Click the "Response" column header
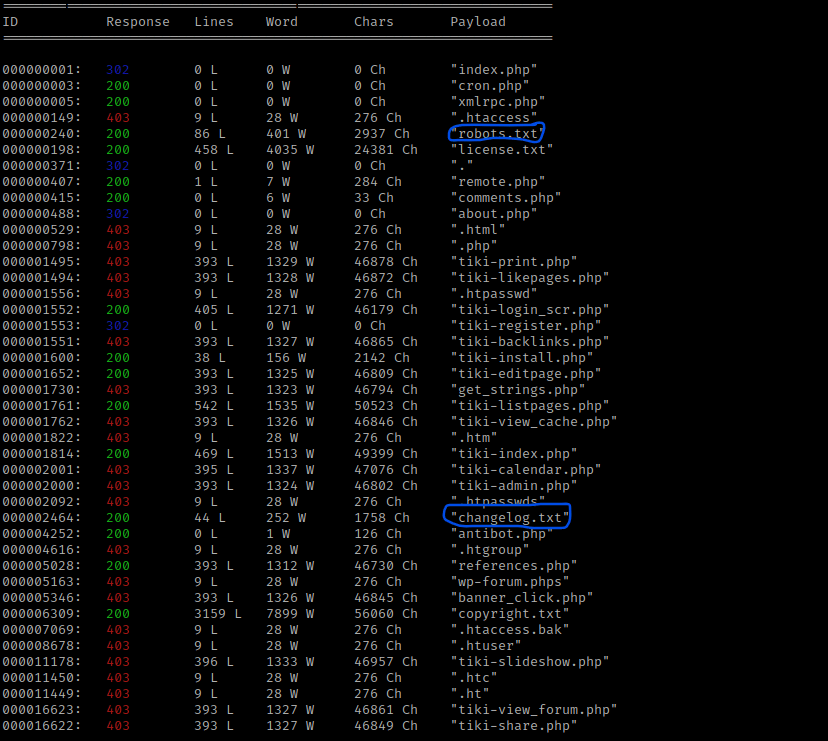 138,21
